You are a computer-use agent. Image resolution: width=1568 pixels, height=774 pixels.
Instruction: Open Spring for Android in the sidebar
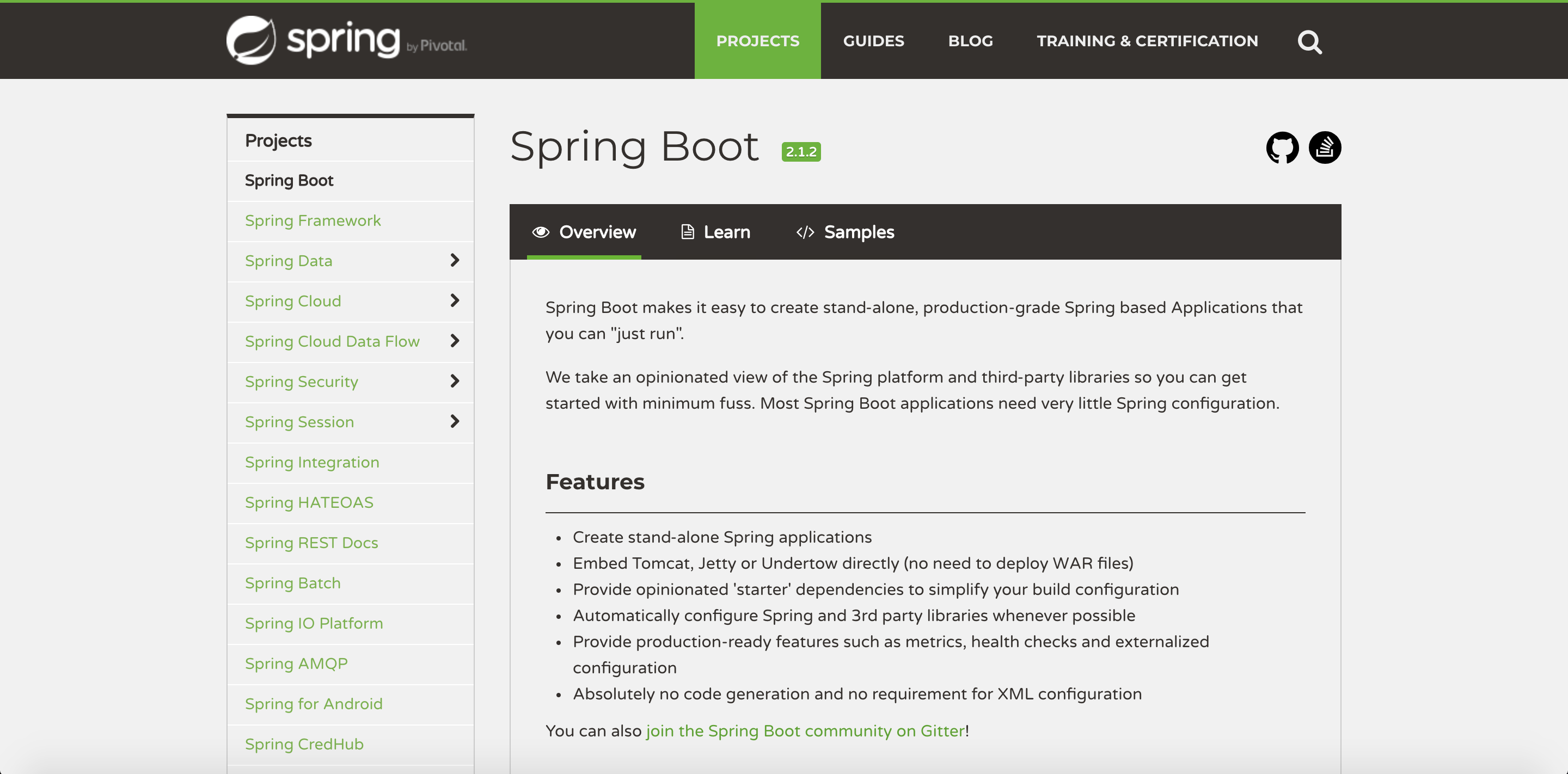point(314,704)
